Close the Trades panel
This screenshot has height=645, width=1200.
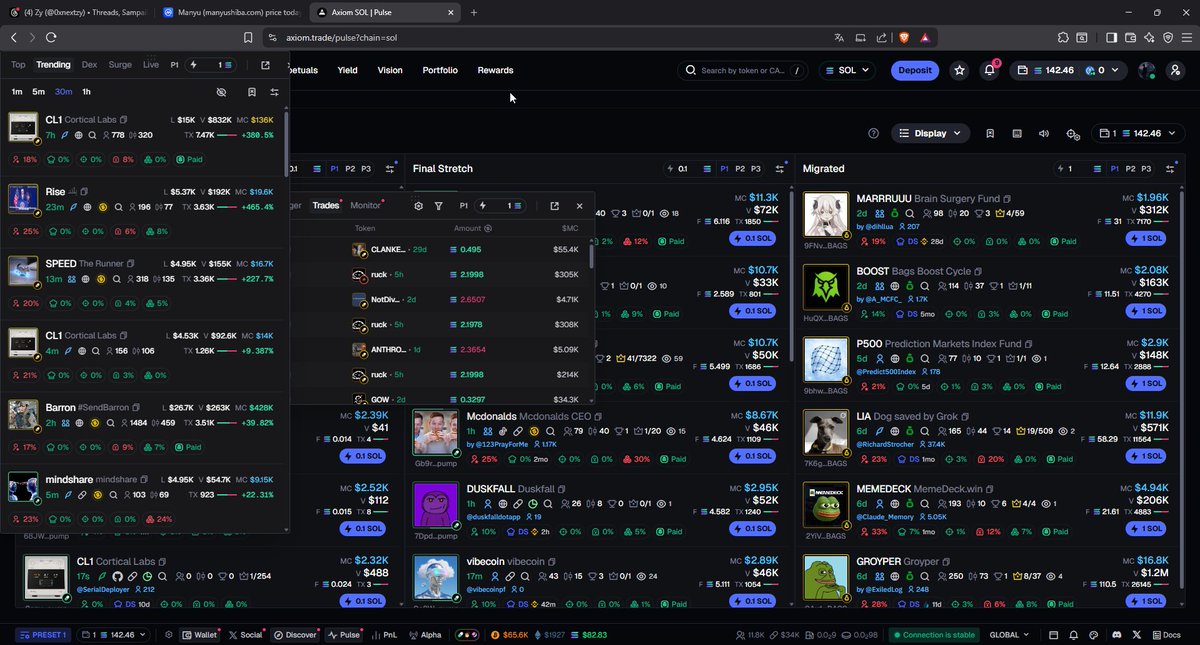pos(579,205)
